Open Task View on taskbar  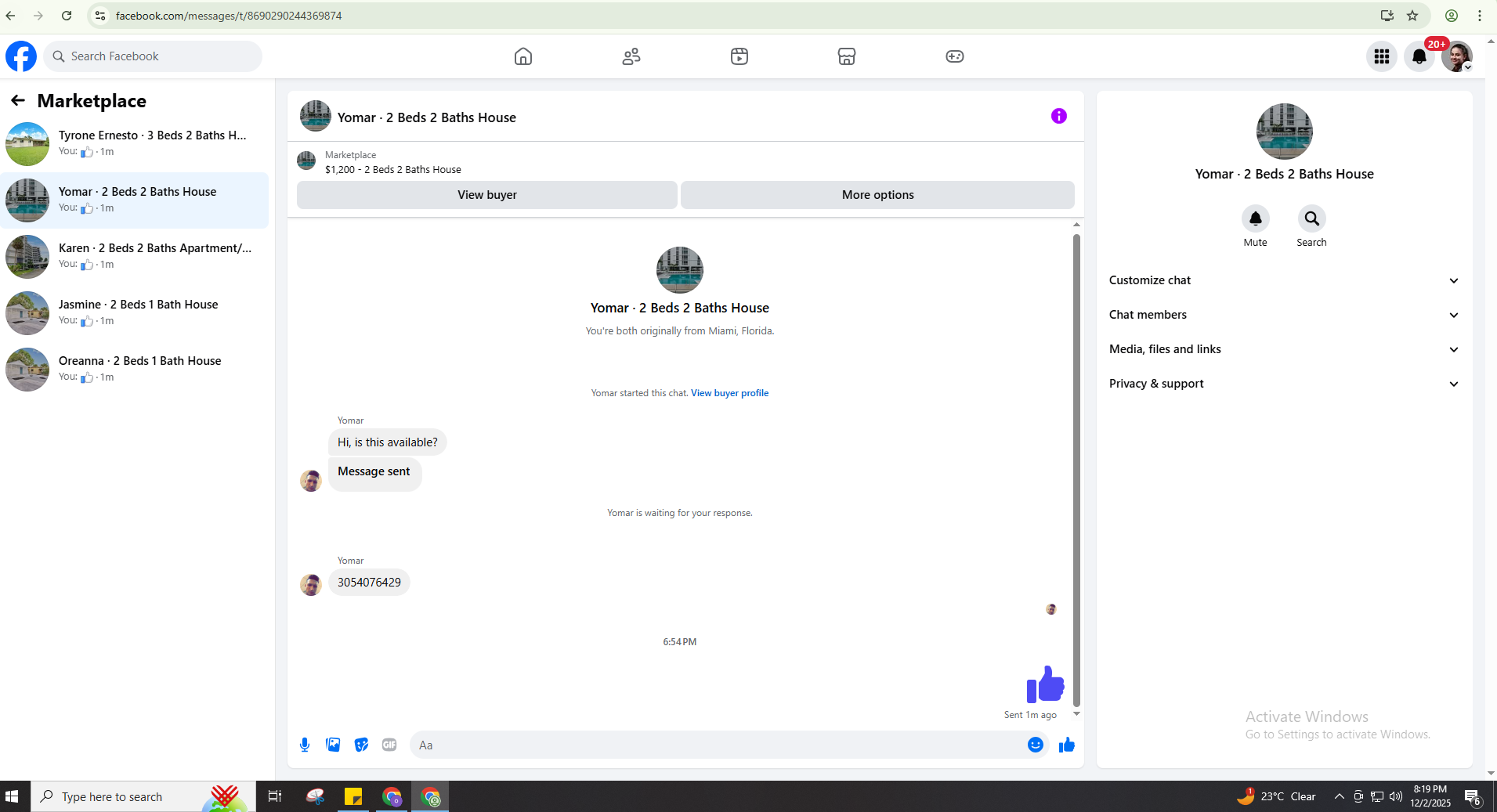(275, 796)
